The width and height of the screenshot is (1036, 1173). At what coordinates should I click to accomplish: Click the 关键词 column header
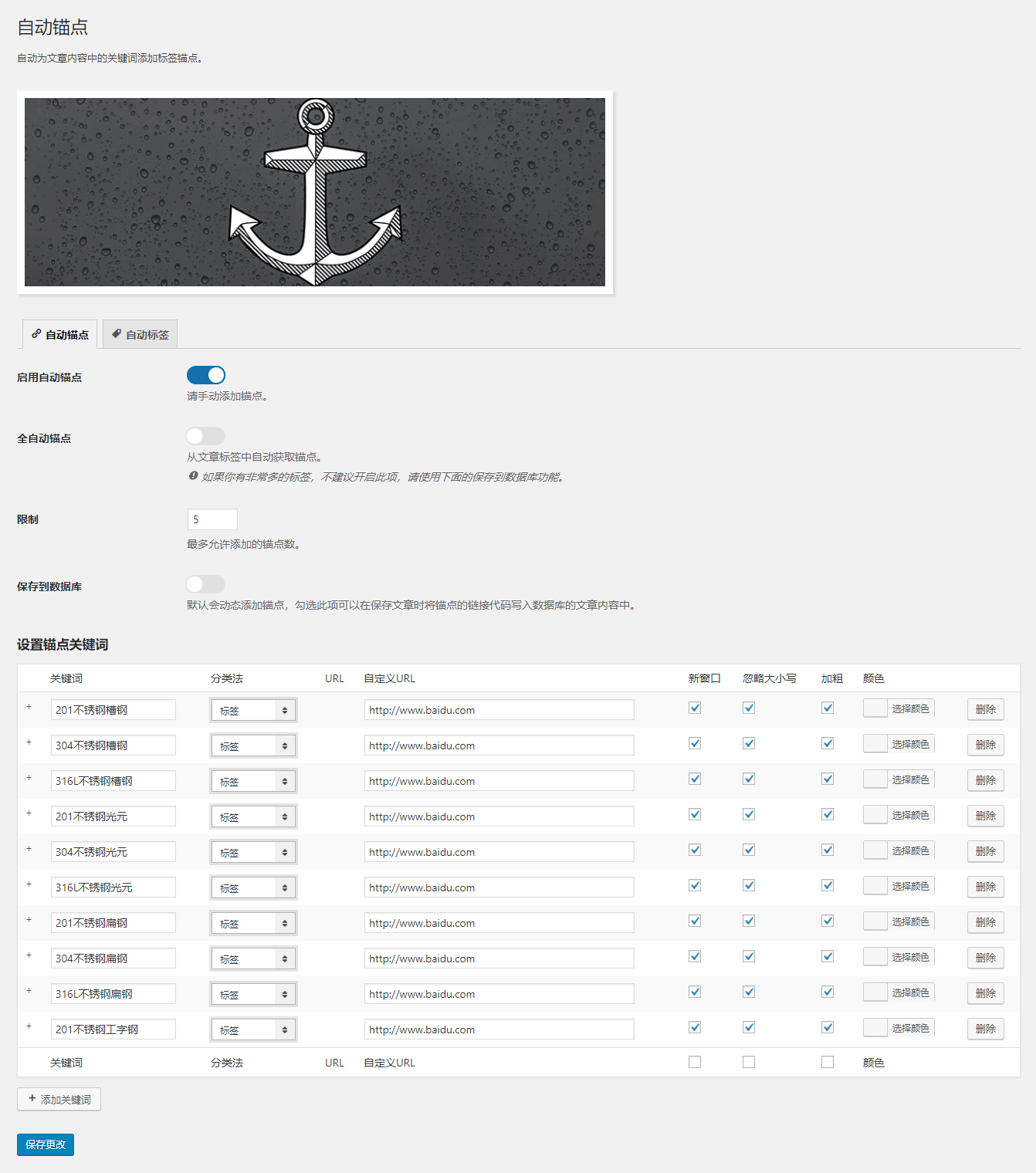point(66,678)
